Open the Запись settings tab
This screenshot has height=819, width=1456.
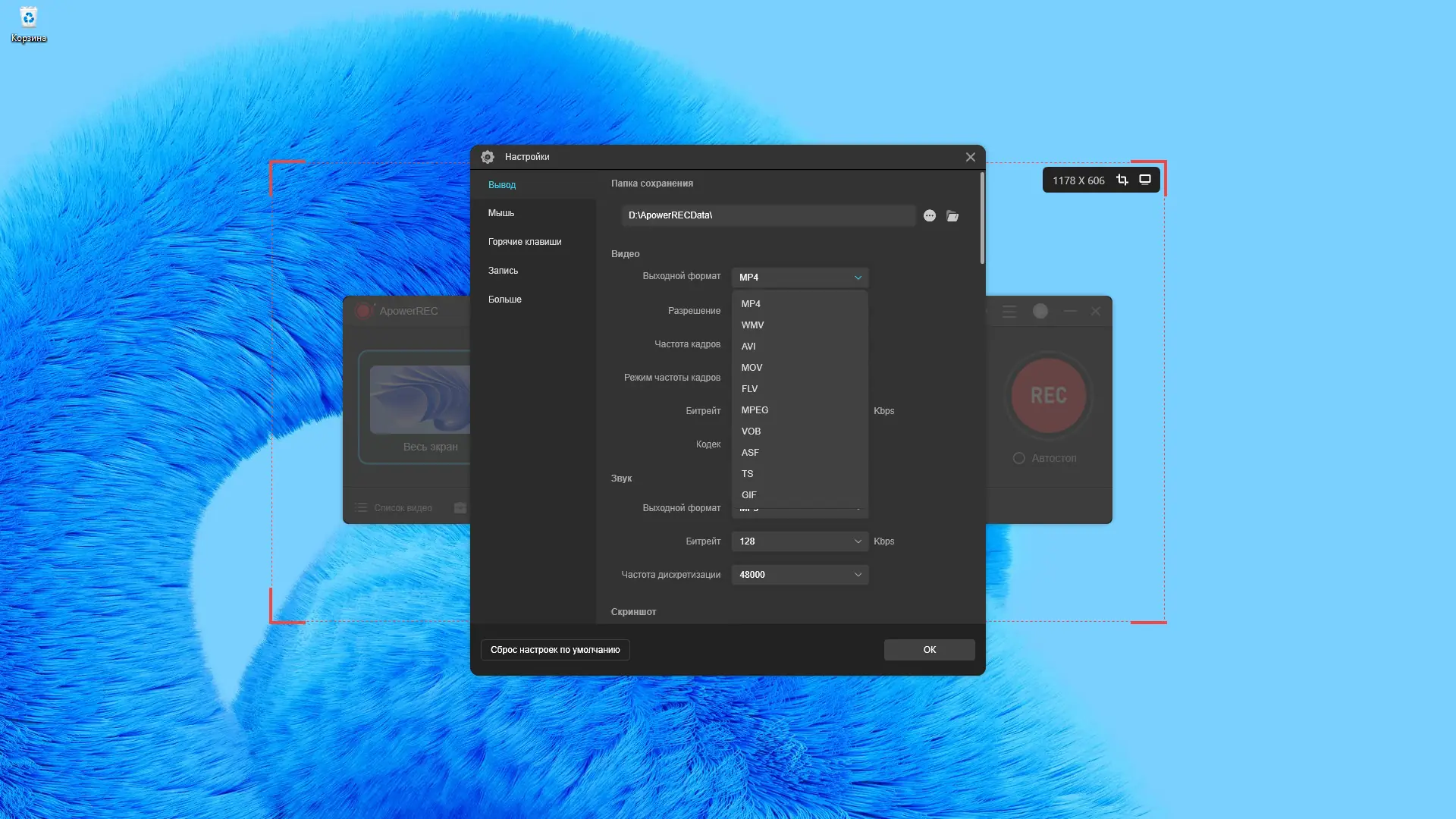tap(504, 271)
